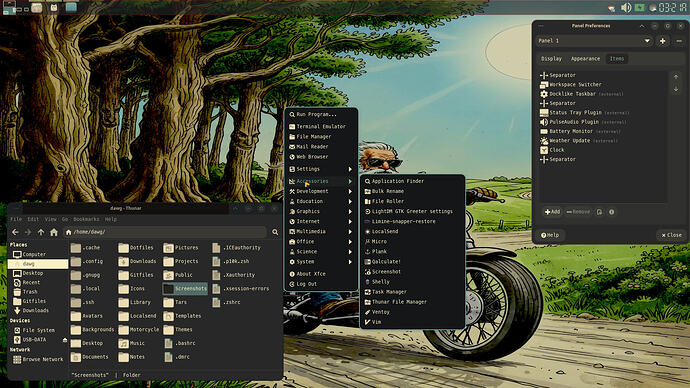Move selected panel item down with arrow
The width and height of the screenshot is (690, 388).
click(x=676, y=89)
